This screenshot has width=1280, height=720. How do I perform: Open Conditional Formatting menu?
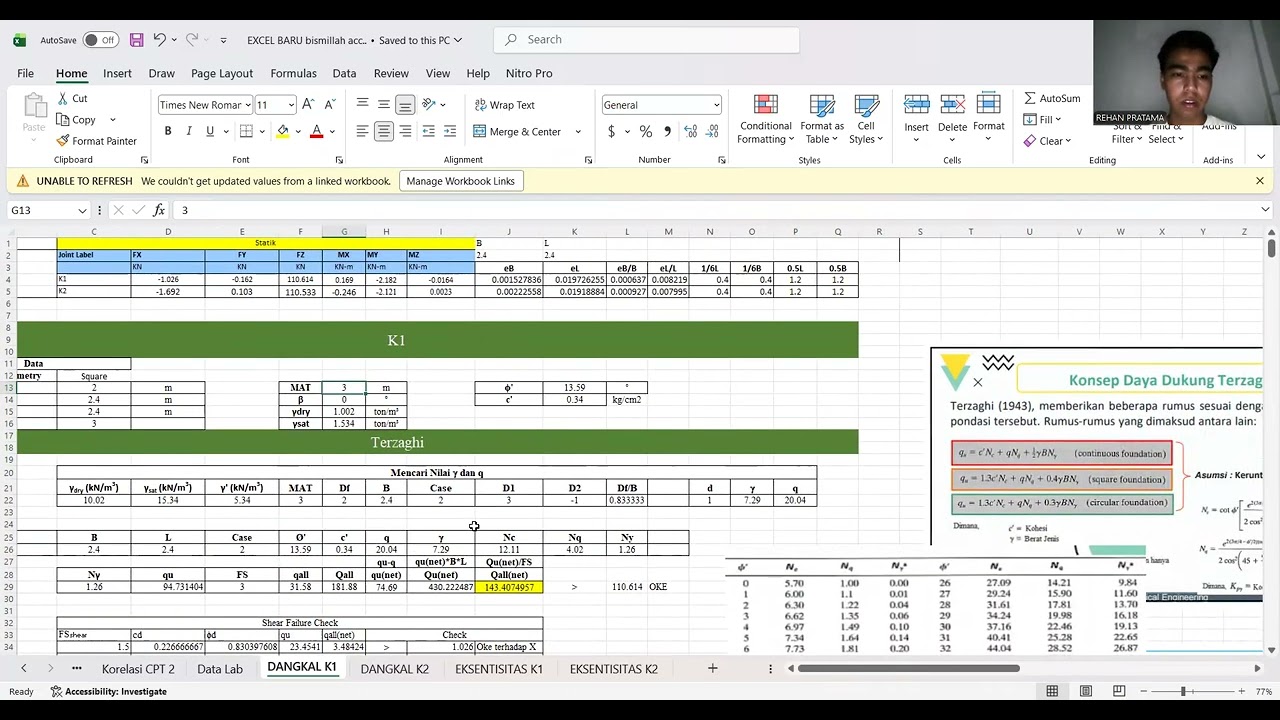point(765,119)
